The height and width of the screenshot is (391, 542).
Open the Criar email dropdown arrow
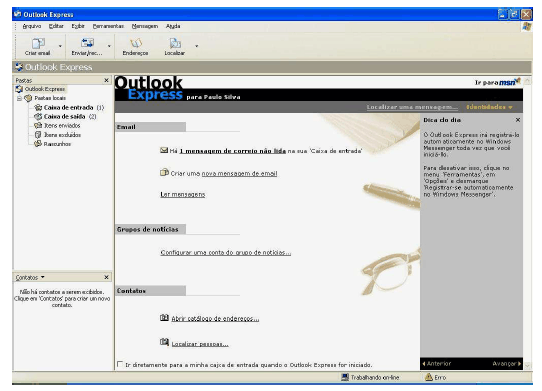(x=60, y=46)
